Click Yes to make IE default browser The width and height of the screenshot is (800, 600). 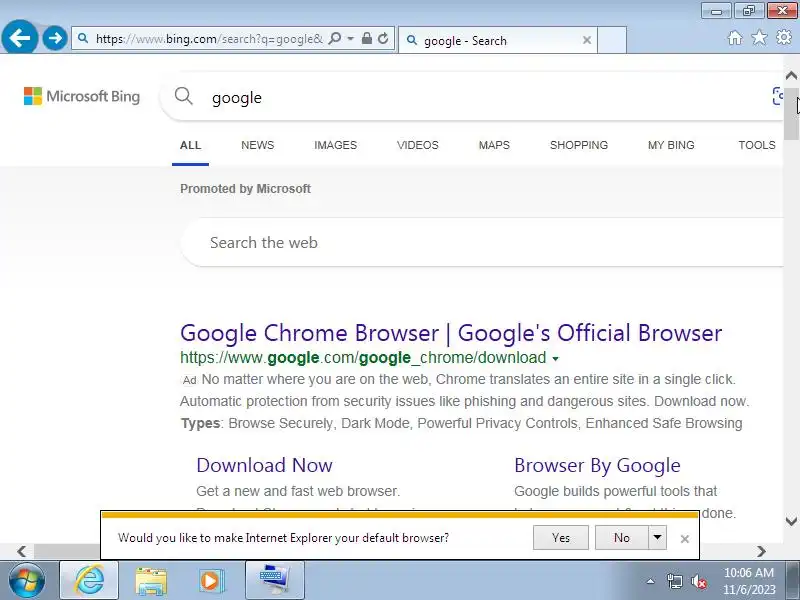click(x=561, y=538)
